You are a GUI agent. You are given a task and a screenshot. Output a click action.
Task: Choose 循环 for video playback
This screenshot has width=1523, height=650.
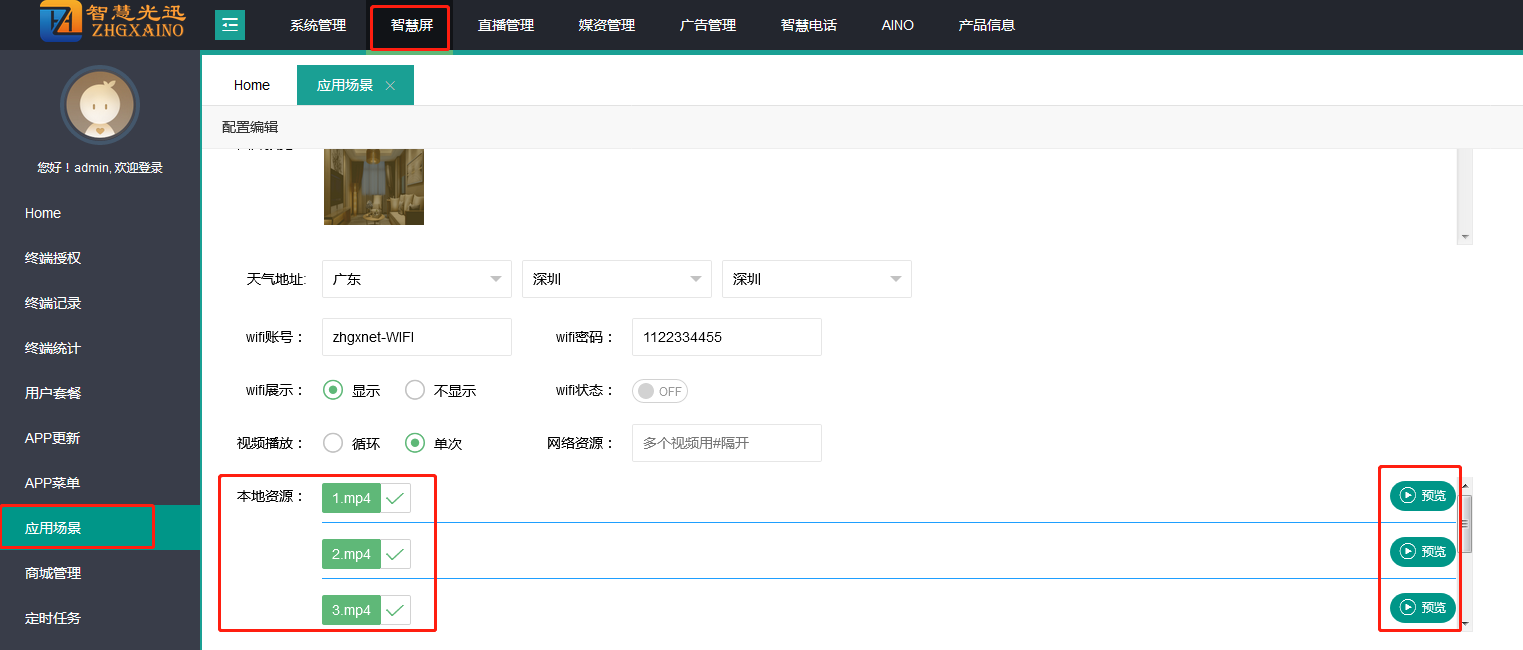click(333, 442)
